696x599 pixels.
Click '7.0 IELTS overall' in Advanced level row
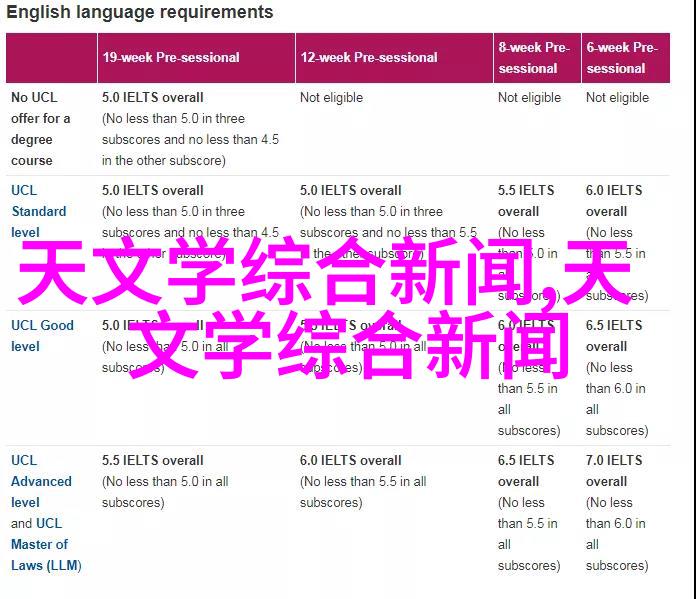coord(614,471)
